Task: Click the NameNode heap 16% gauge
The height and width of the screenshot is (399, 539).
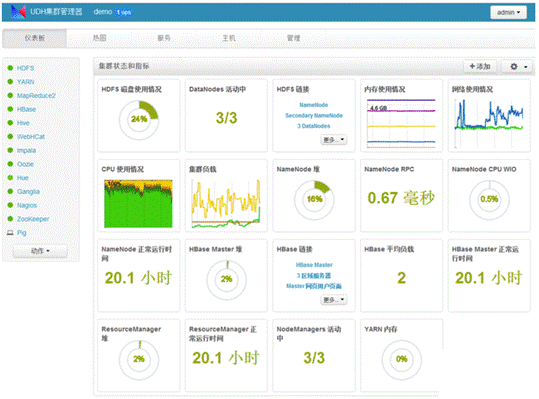Action: coord(314,200)
